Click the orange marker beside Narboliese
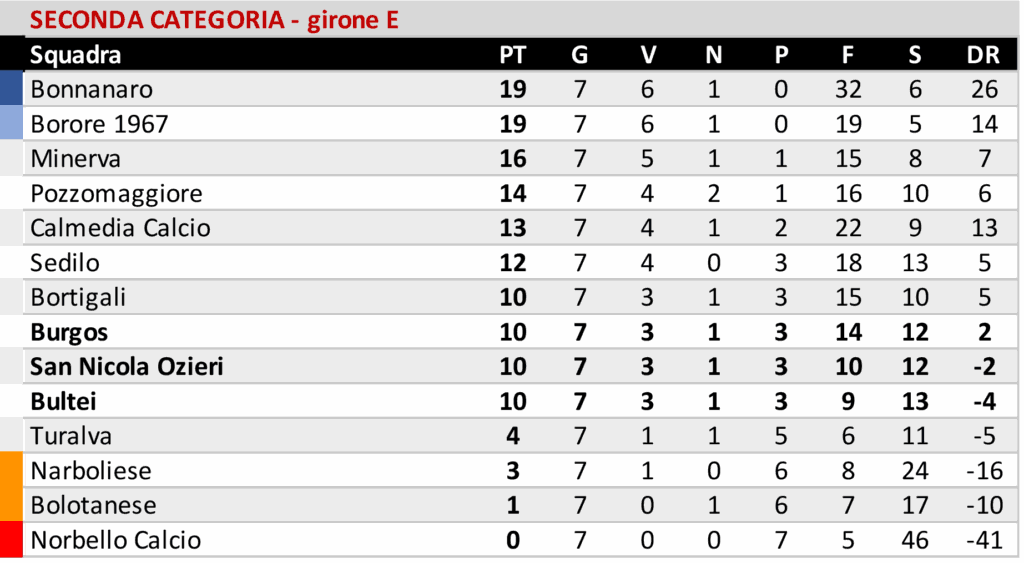 [11, 471]
